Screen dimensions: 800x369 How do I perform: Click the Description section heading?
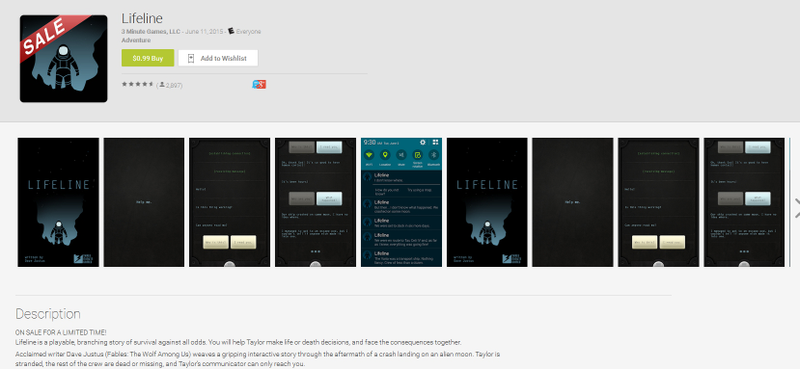(x=48, y=313)
